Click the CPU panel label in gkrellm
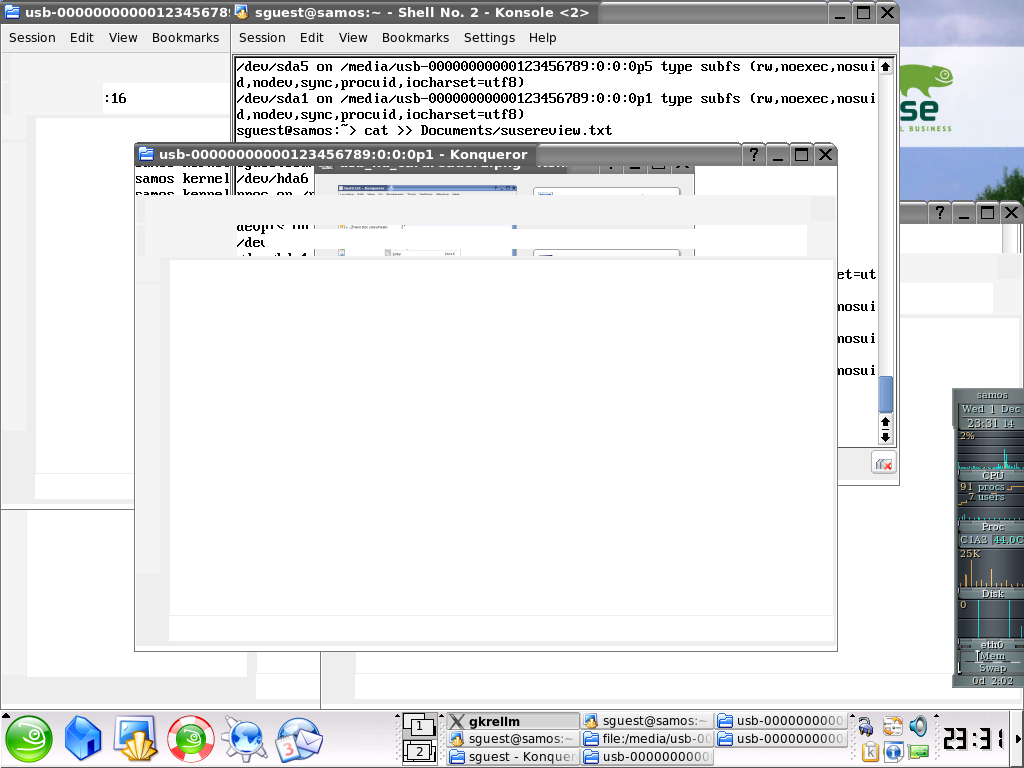This screenshot has width=1024, height=768. [x=992, y=476]
